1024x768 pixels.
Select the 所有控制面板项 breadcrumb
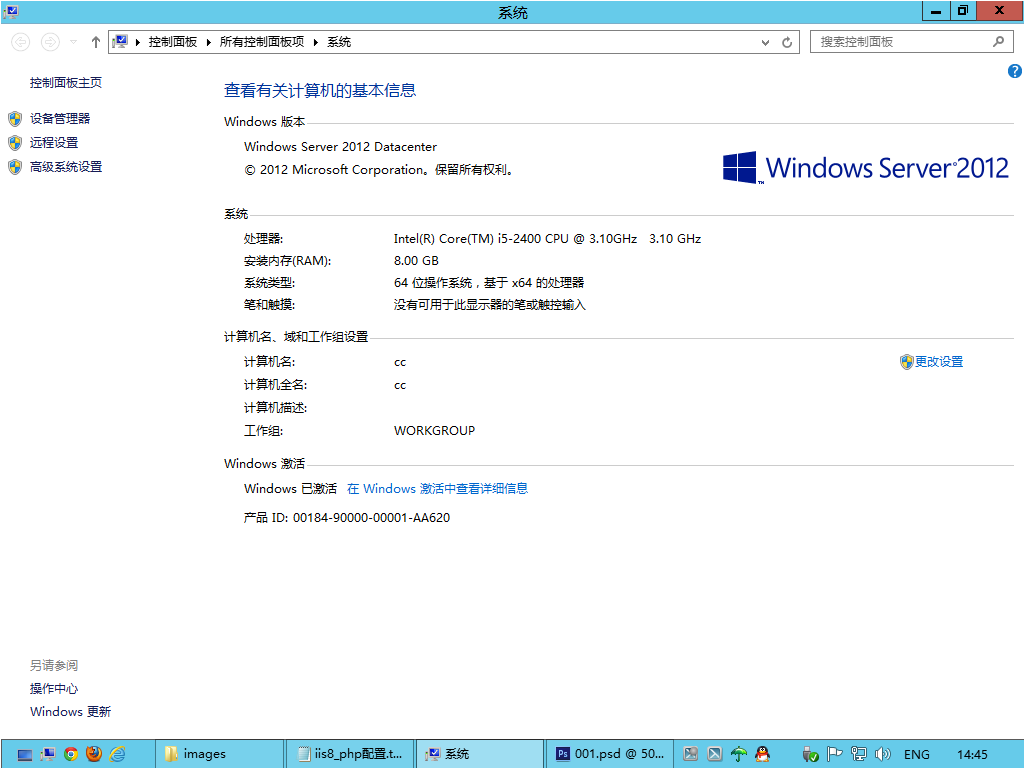point(262,42)
